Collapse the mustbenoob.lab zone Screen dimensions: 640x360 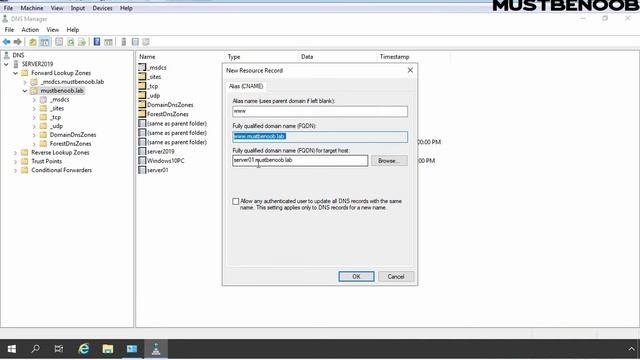pyautogui.click(x=25, y=91)
